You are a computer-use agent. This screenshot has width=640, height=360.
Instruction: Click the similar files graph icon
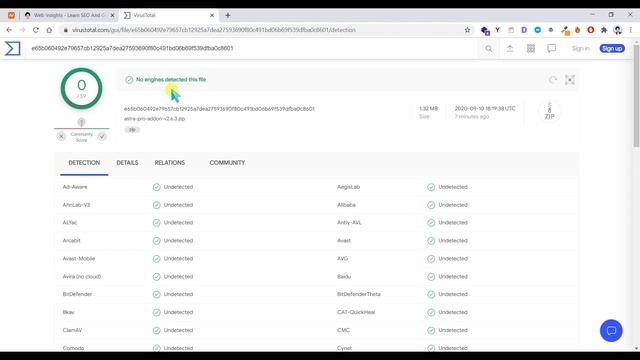569,80
